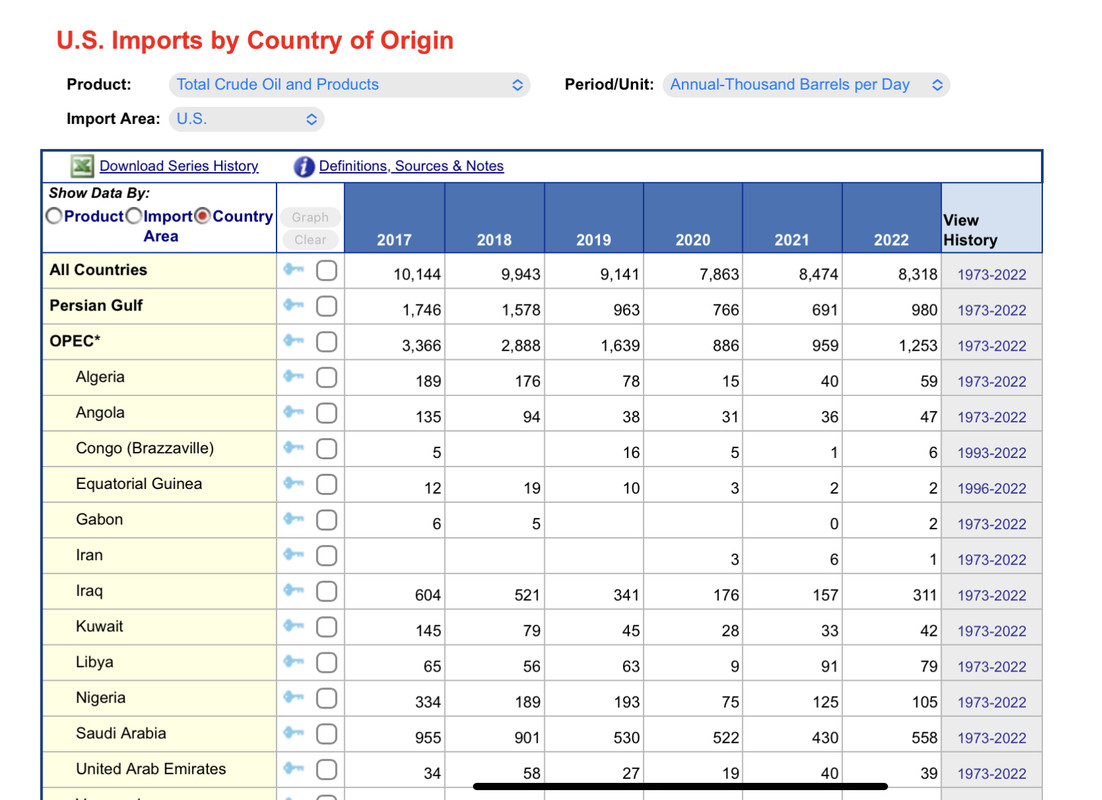View 1973-2022 history for Iraq
The height and width of the screenshot is (800, 1102).
(992, 595)
